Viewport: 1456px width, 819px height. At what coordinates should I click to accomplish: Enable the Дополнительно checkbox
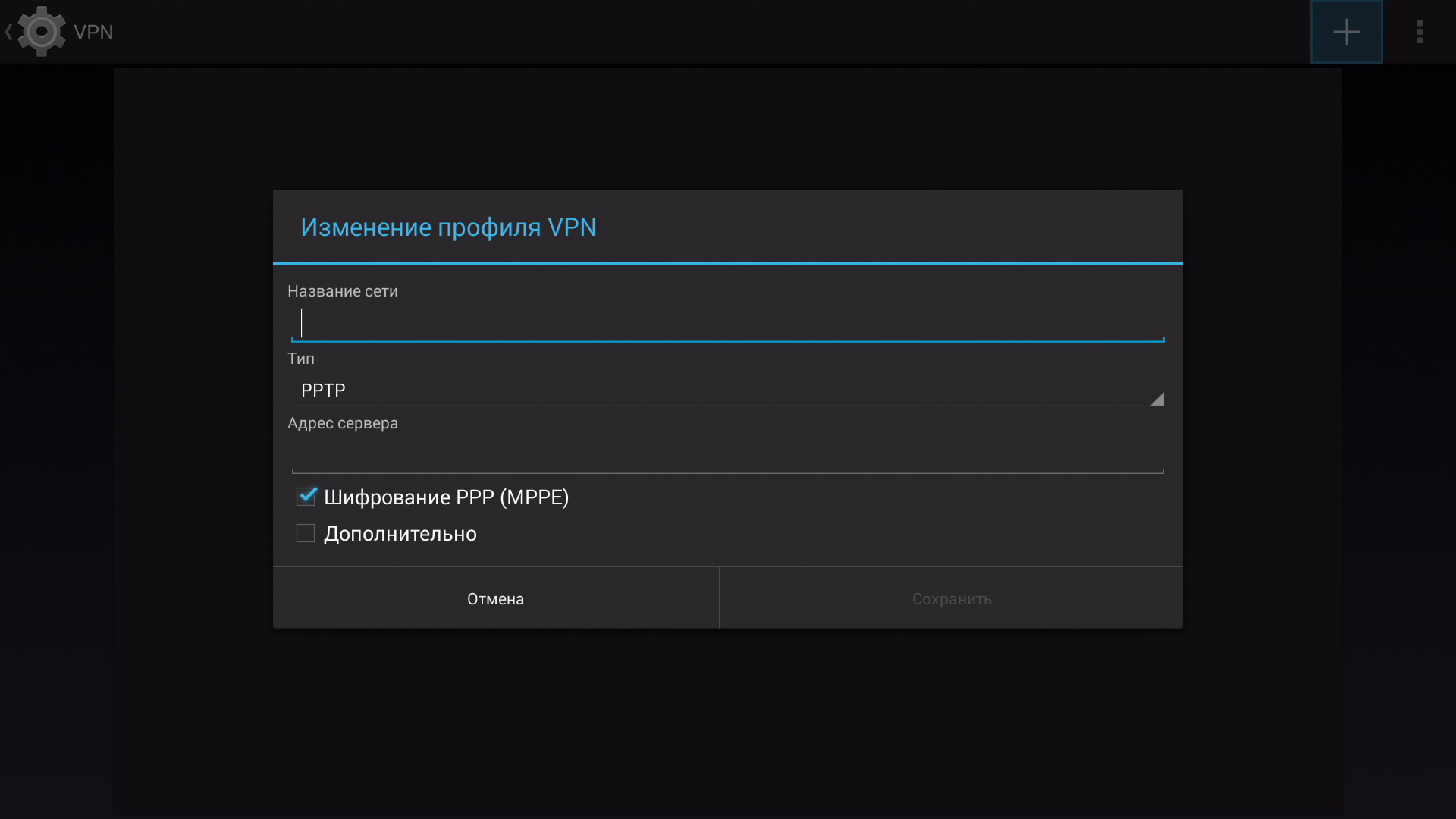coord(306,534)
